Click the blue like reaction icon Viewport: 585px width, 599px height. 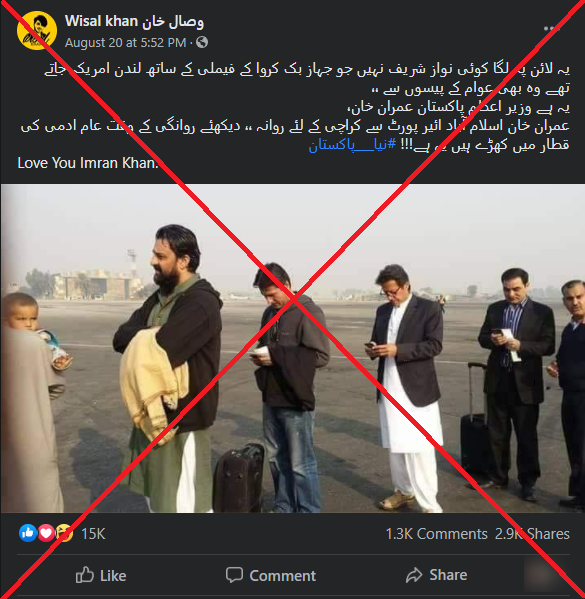tap(28, 533)
